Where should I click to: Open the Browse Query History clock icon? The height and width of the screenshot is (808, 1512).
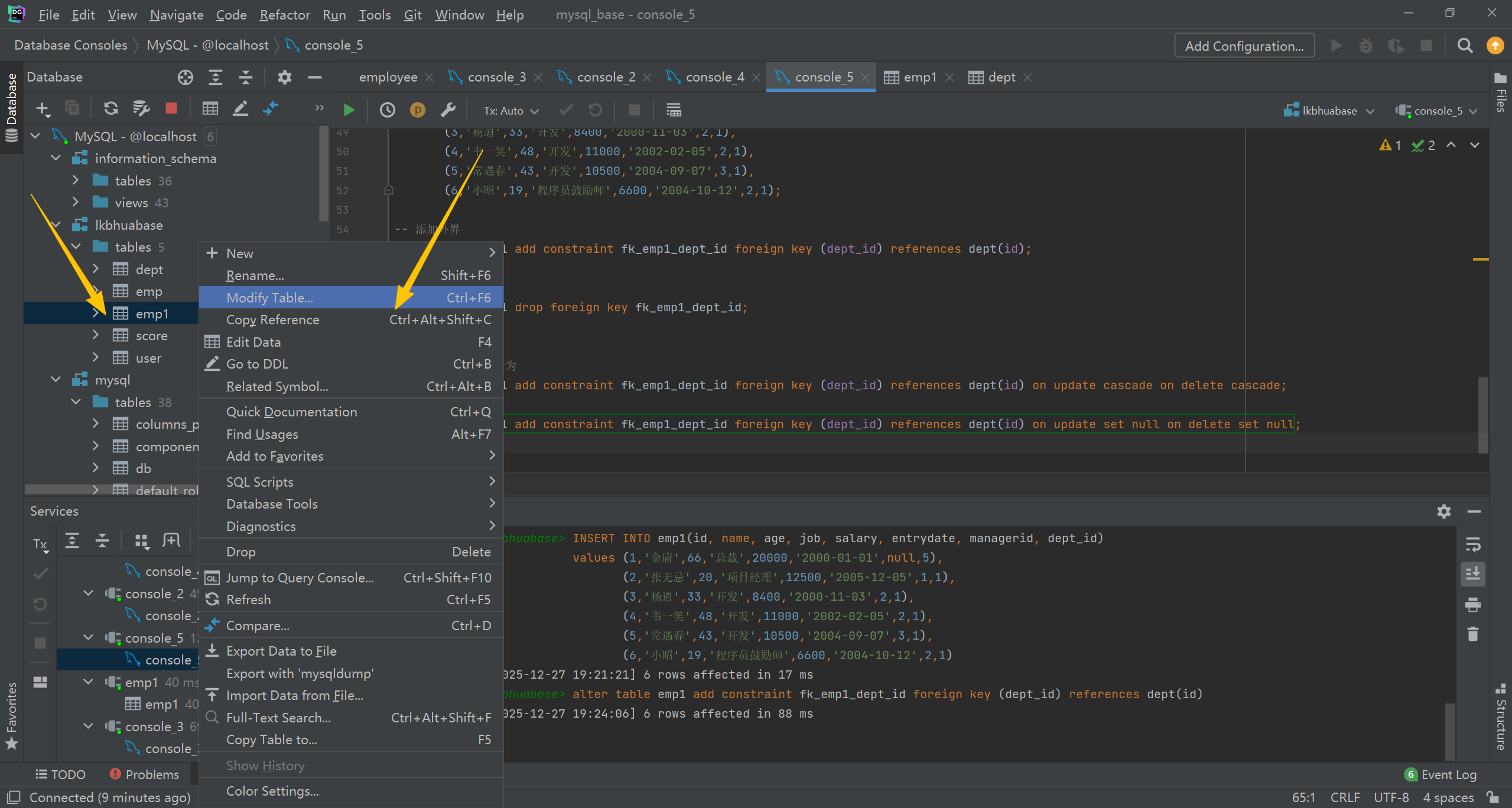point(387,110)
